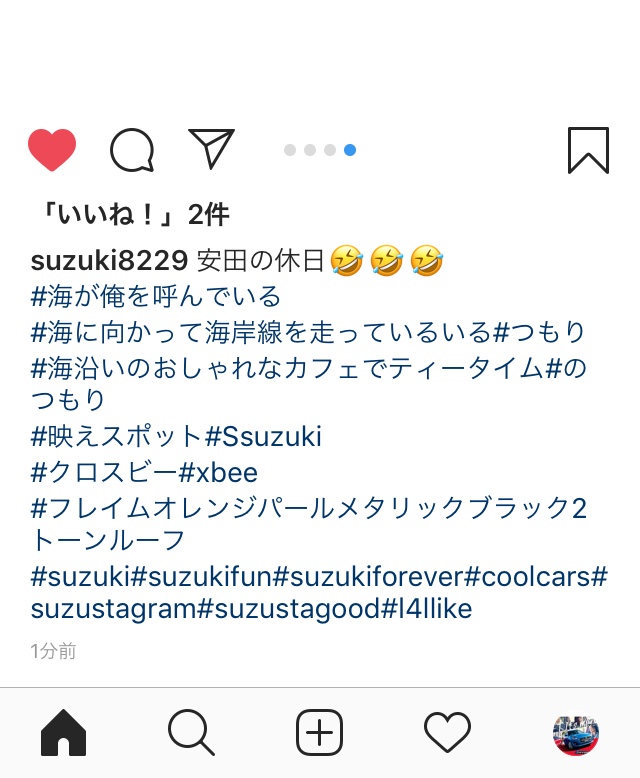The width and height of the screenshot is (640, 778).
Task: Open comments via speech bubble icon
Action: (x=131, y=150)
